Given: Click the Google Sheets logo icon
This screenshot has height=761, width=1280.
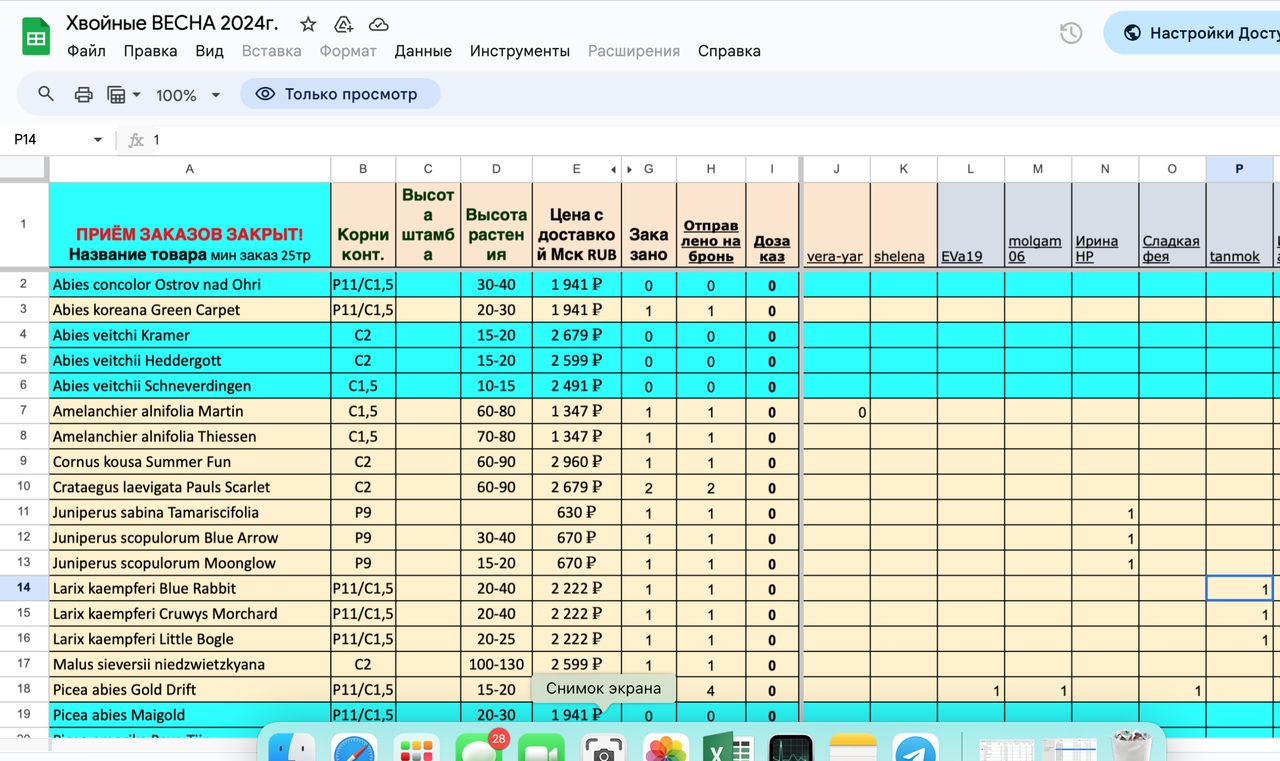Looking at the screenshot, I should click(x=35, y=32).
